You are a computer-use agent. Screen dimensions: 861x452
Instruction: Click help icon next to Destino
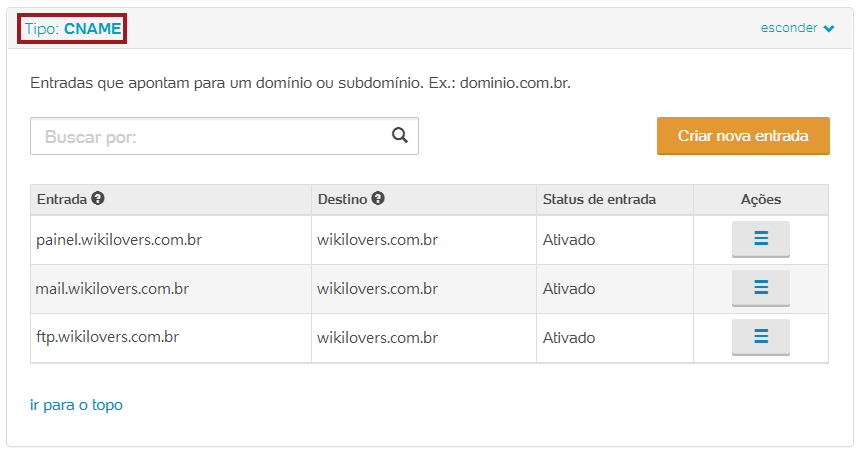(x=378, y=199)
